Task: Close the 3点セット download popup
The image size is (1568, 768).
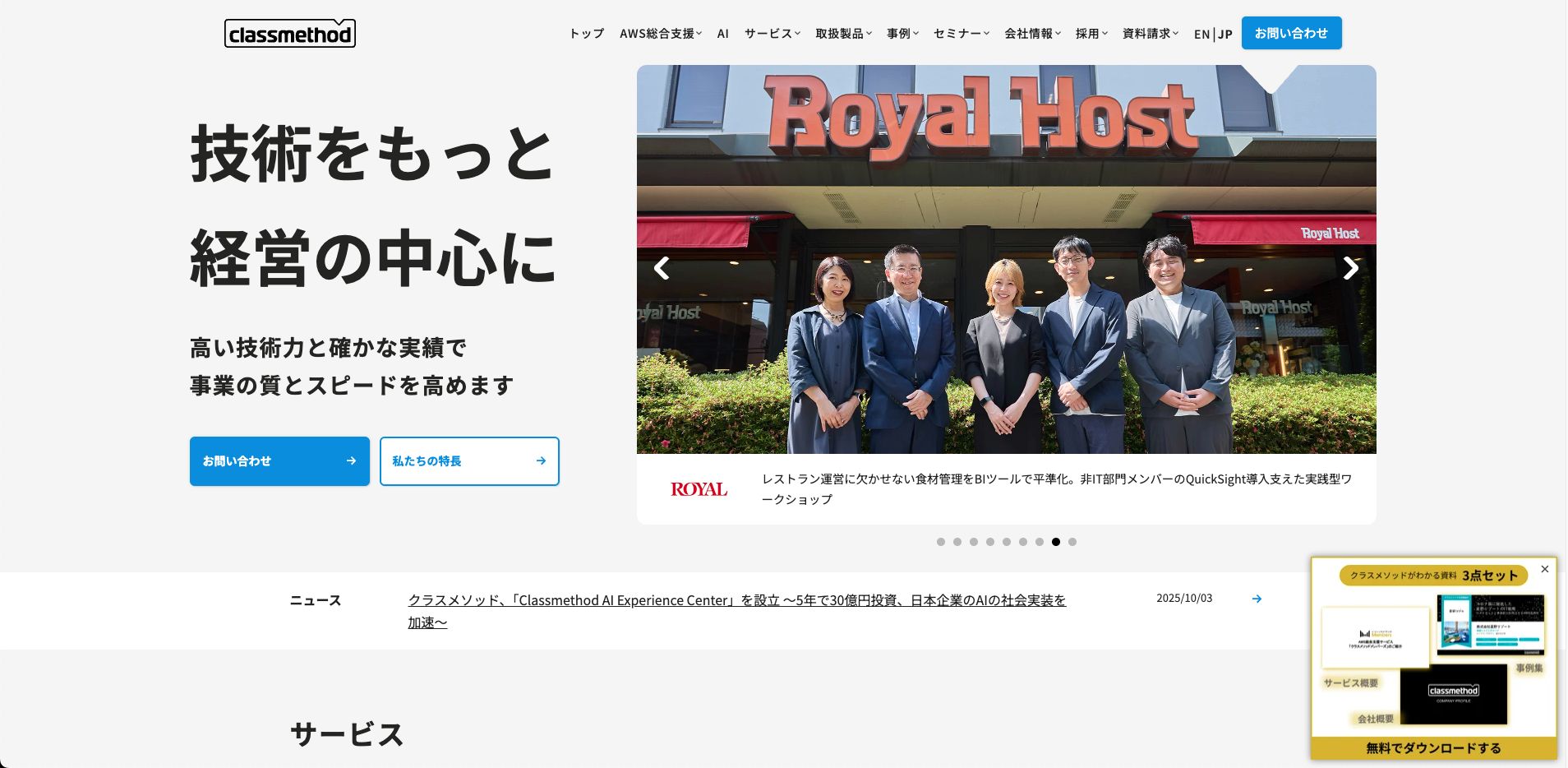Action: 1544,569
